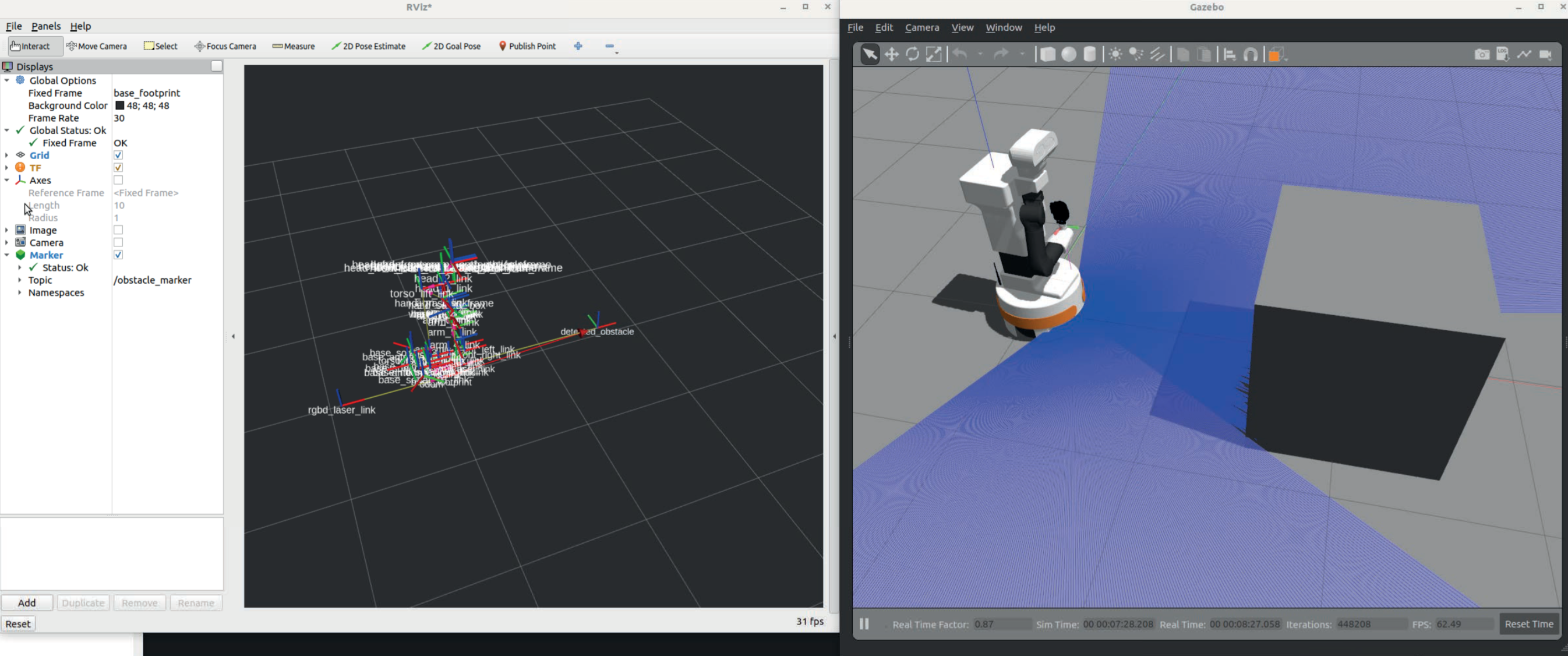Collapse the Global Status tree node

click(x=6, y=131)
